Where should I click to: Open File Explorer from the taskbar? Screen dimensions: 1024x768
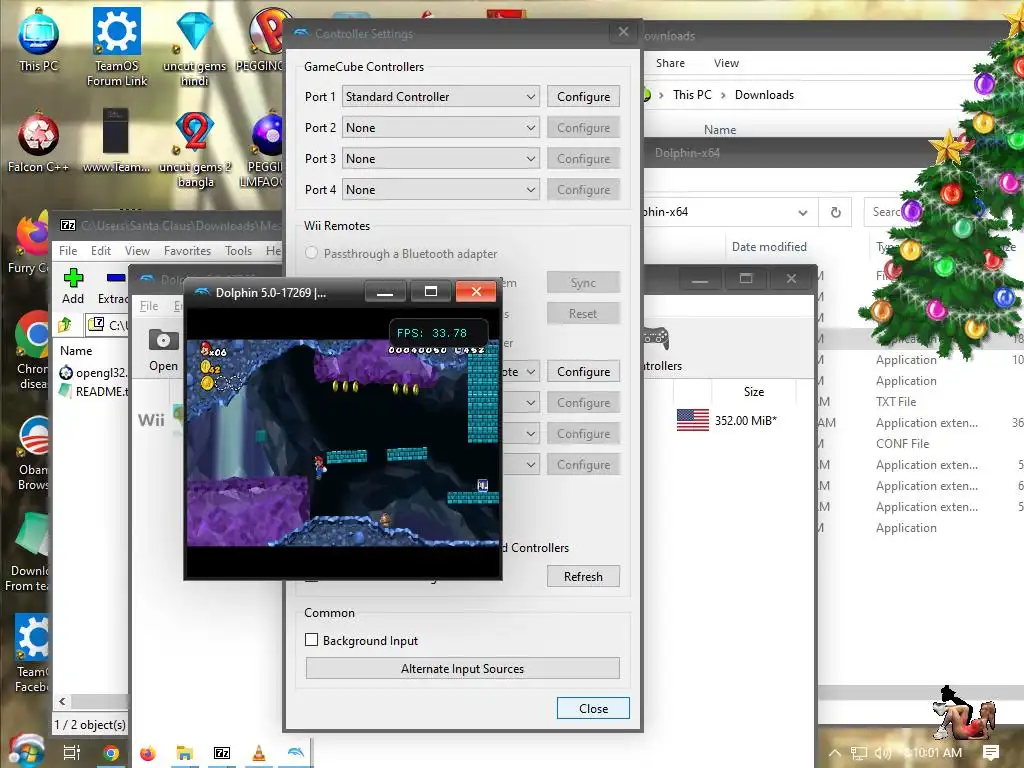(x=185, y=753)
